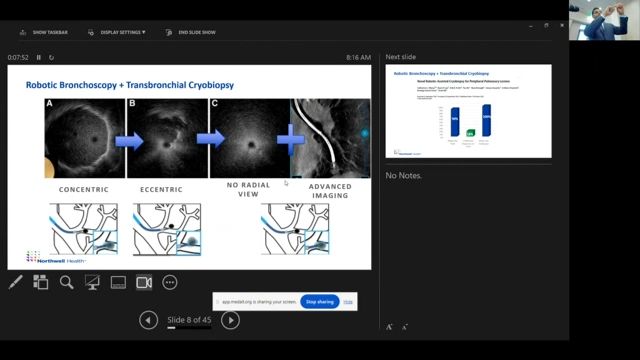640x360 pixels.
Task: Hide the screen sharing notification bar
Action: [348, 302]
